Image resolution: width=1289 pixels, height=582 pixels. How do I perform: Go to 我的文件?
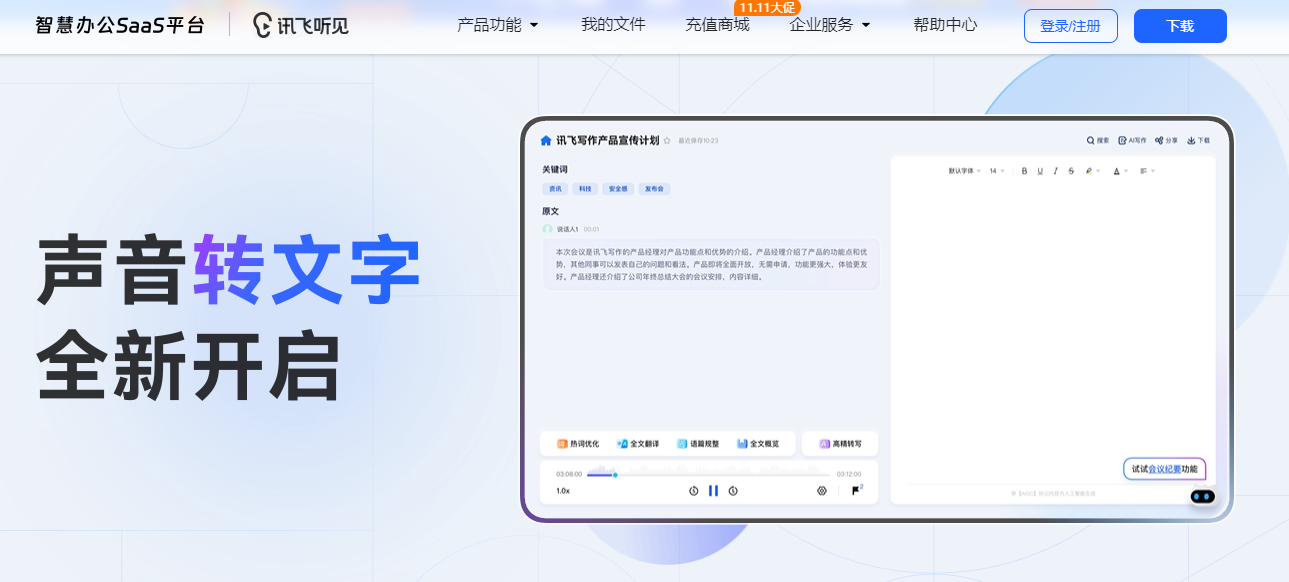613,25
